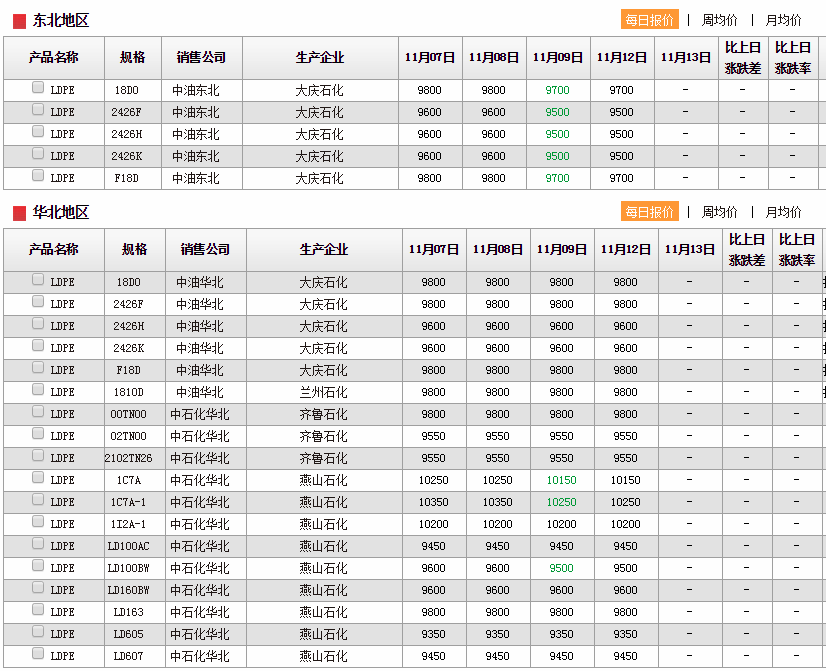The width and height of the screenshot is (826, 671).
Task: Click 中油华北 in the 1810D row
Action: point(200,392)
